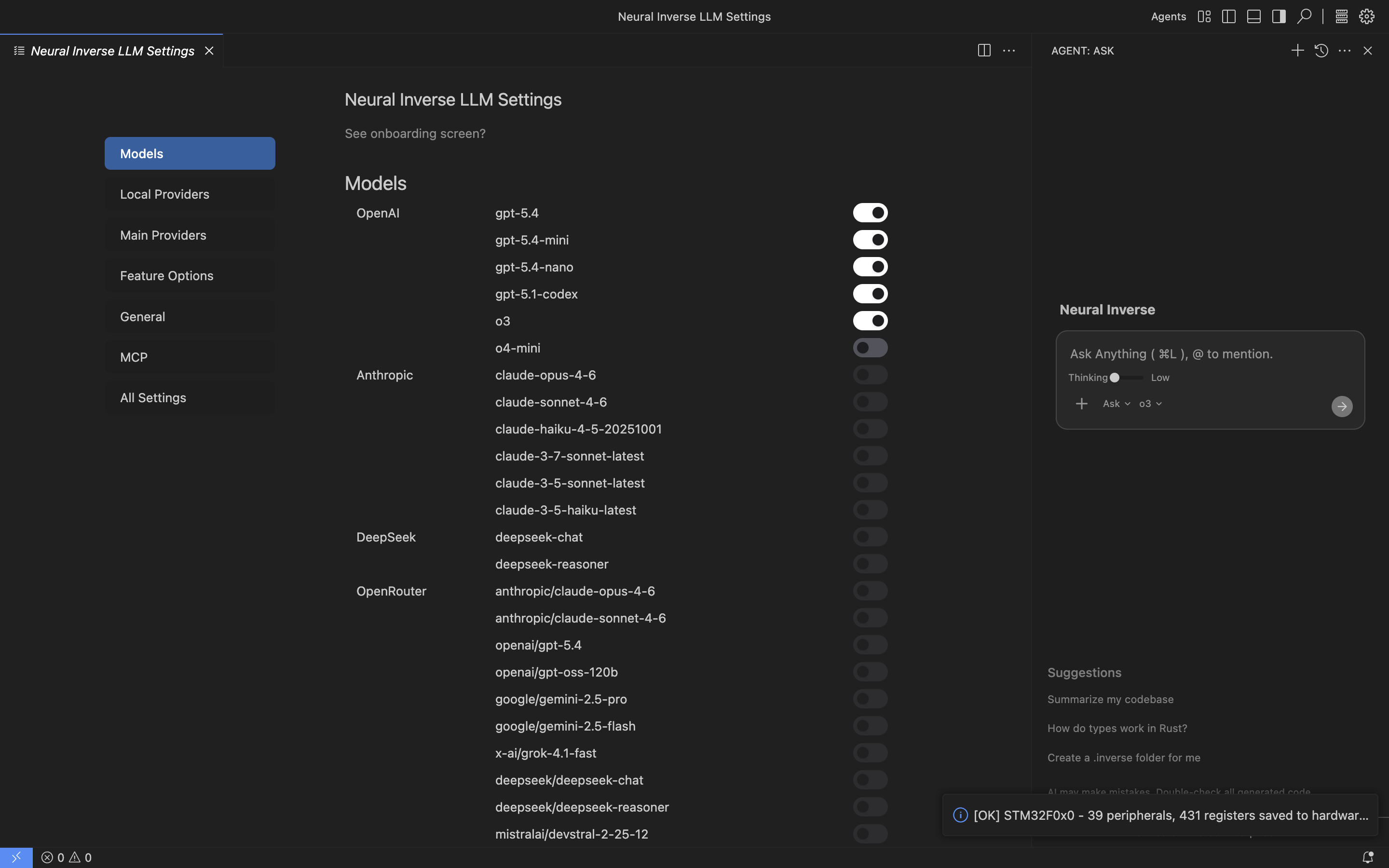Toggle secondary sidebar icon in title bar
The height and width of the screenshot is (868, 1389).
click(1279, 17)
